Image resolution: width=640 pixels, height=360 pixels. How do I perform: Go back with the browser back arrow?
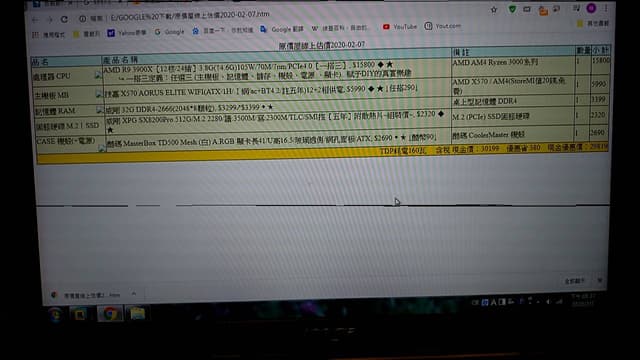click(x=36, y=19)
